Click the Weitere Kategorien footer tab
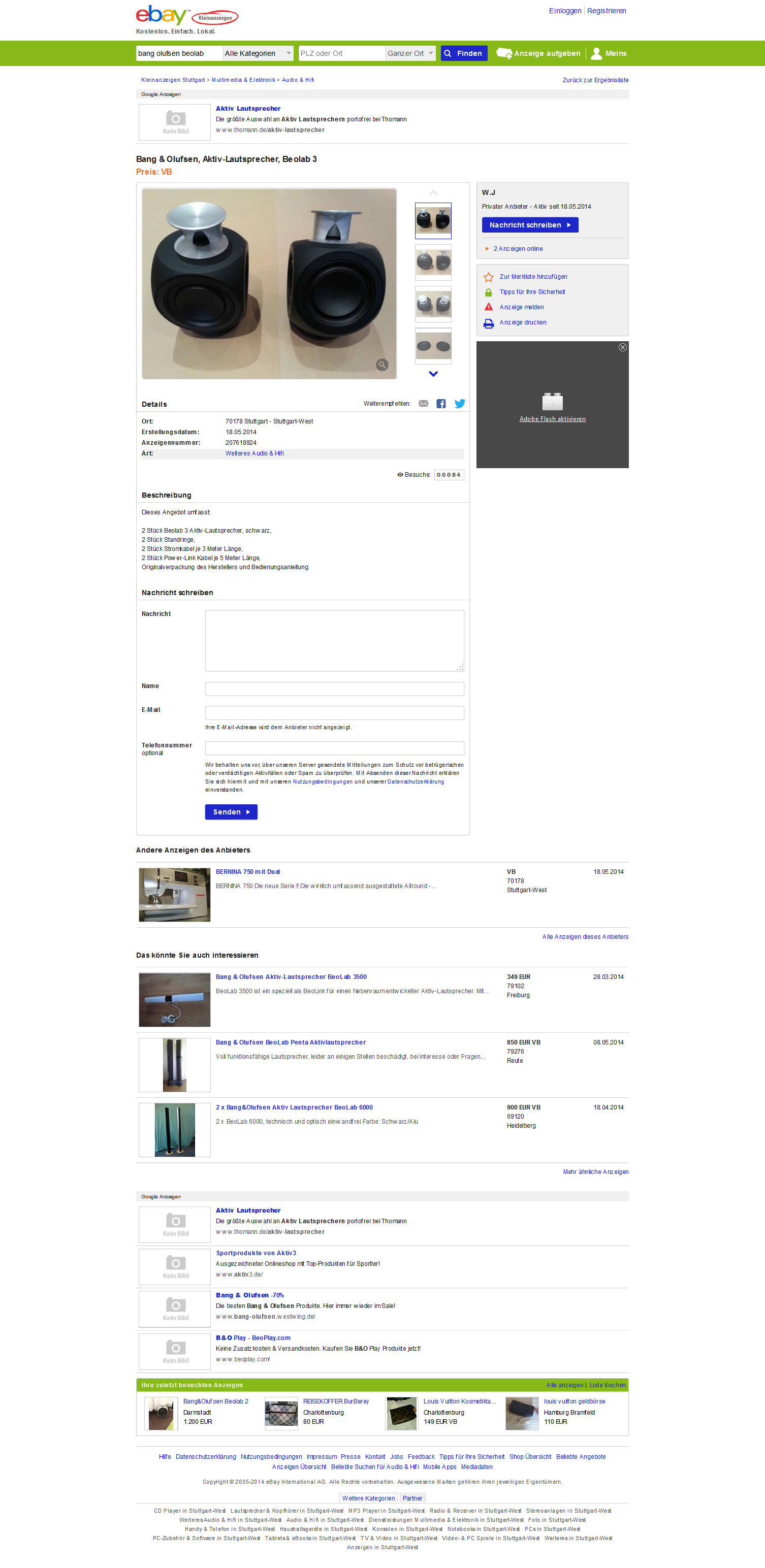This screenshot has height=1568, width=765. tap(368, 1498)
